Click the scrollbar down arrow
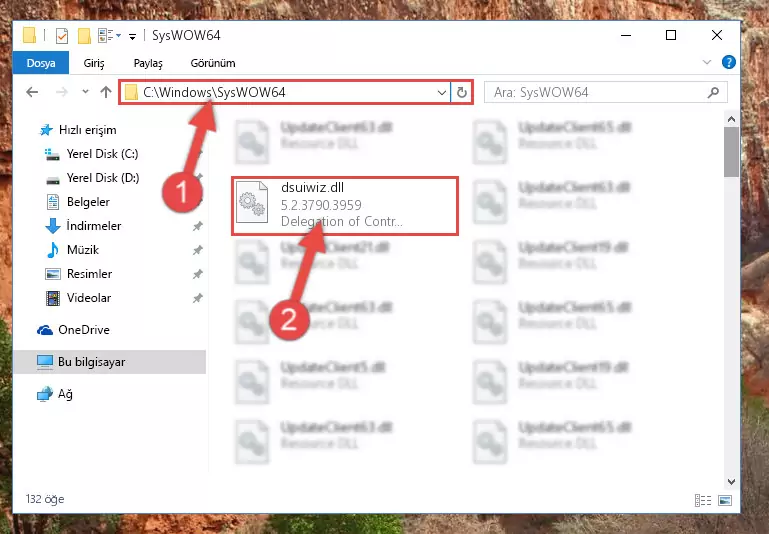Image resolution: width=769 pixels, height=534 pixels. pyautogui.click(x=731, y=482)
